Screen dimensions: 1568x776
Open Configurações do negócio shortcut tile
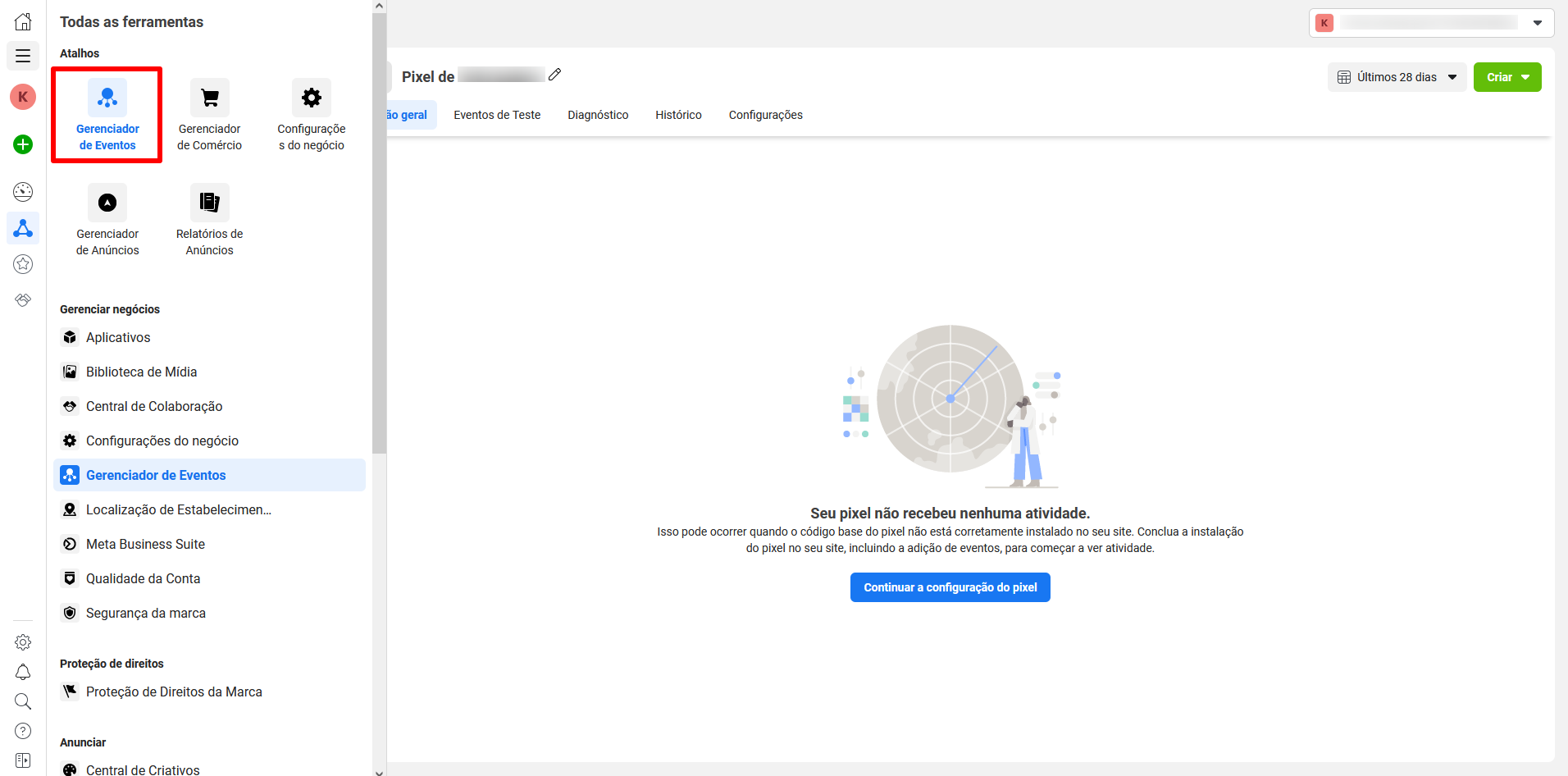[x=312, y=116]
